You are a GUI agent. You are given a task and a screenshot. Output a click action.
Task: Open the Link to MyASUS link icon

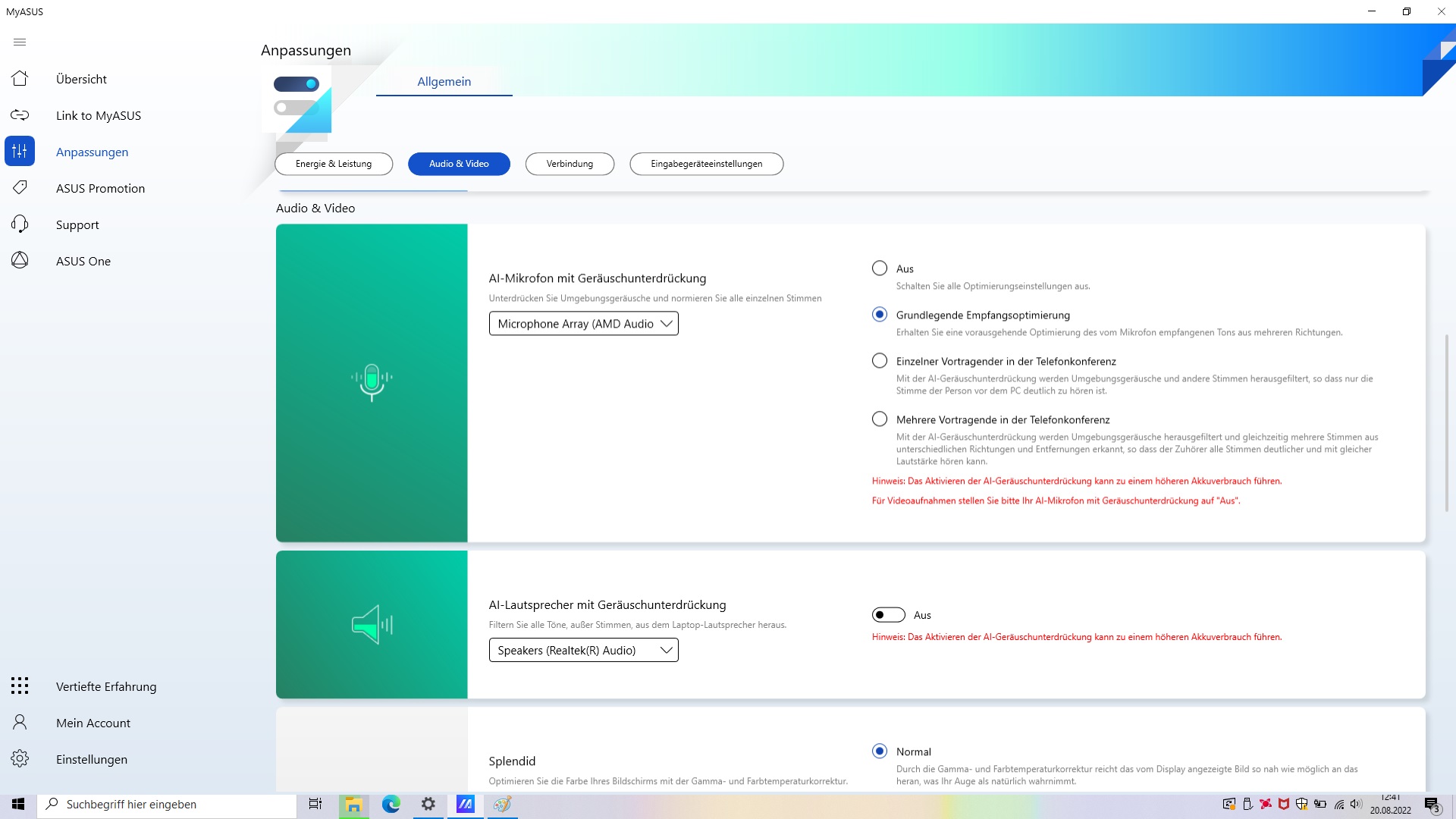[20, 115]
